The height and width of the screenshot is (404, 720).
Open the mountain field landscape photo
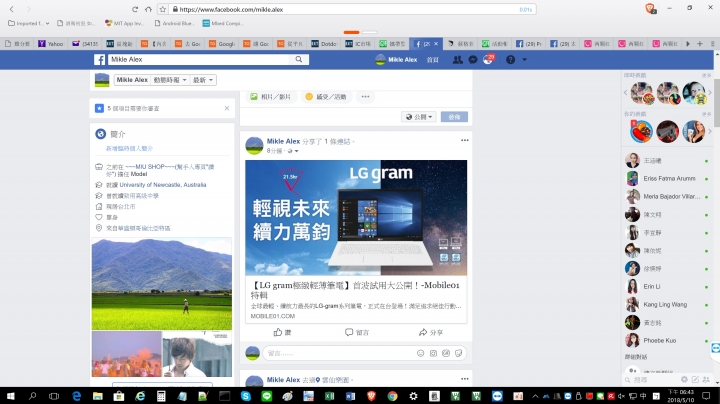tap(162, 284)
